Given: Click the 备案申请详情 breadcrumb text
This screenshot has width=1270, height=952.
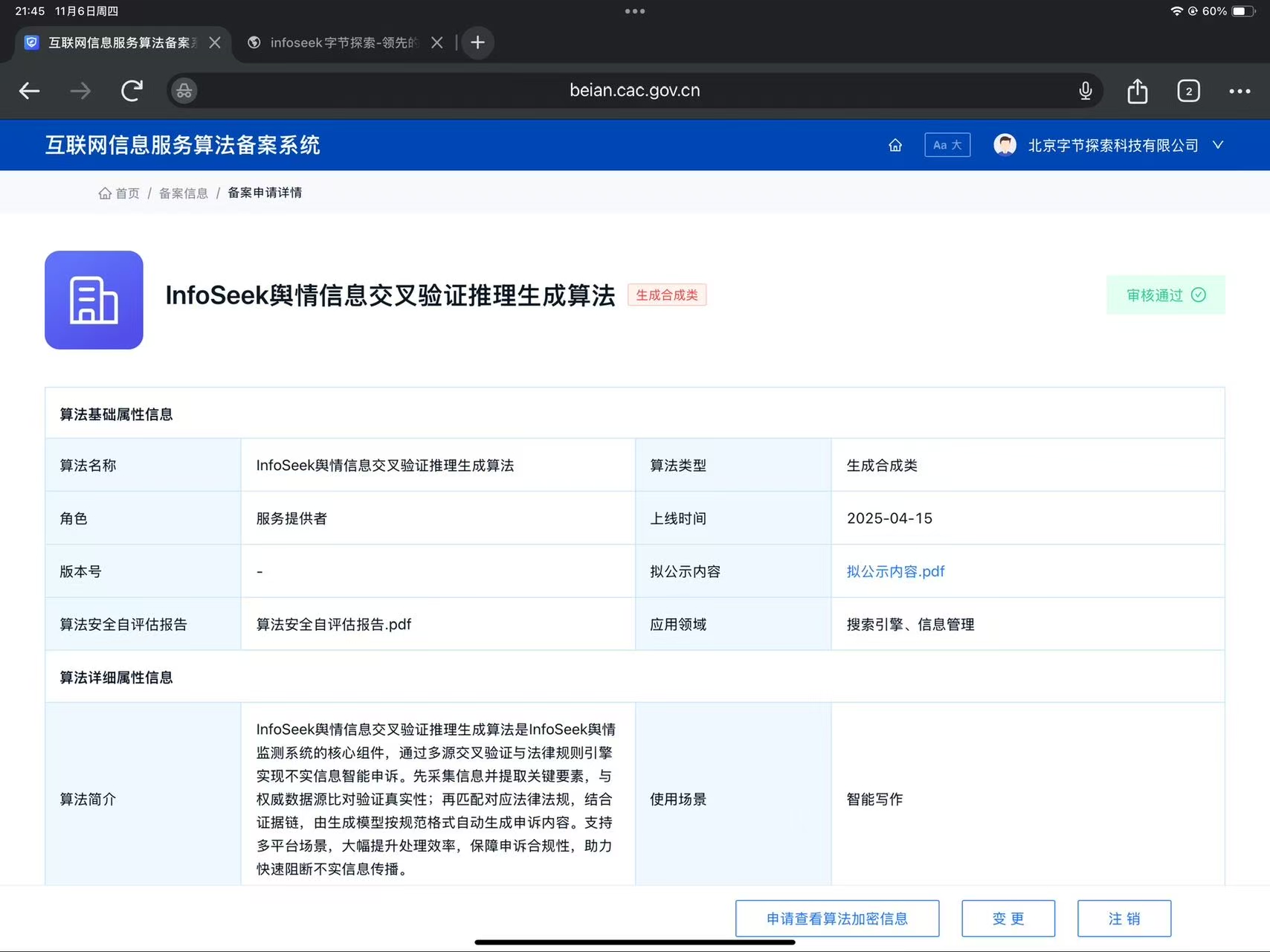Looking at the screenshot, I should 265,193.
